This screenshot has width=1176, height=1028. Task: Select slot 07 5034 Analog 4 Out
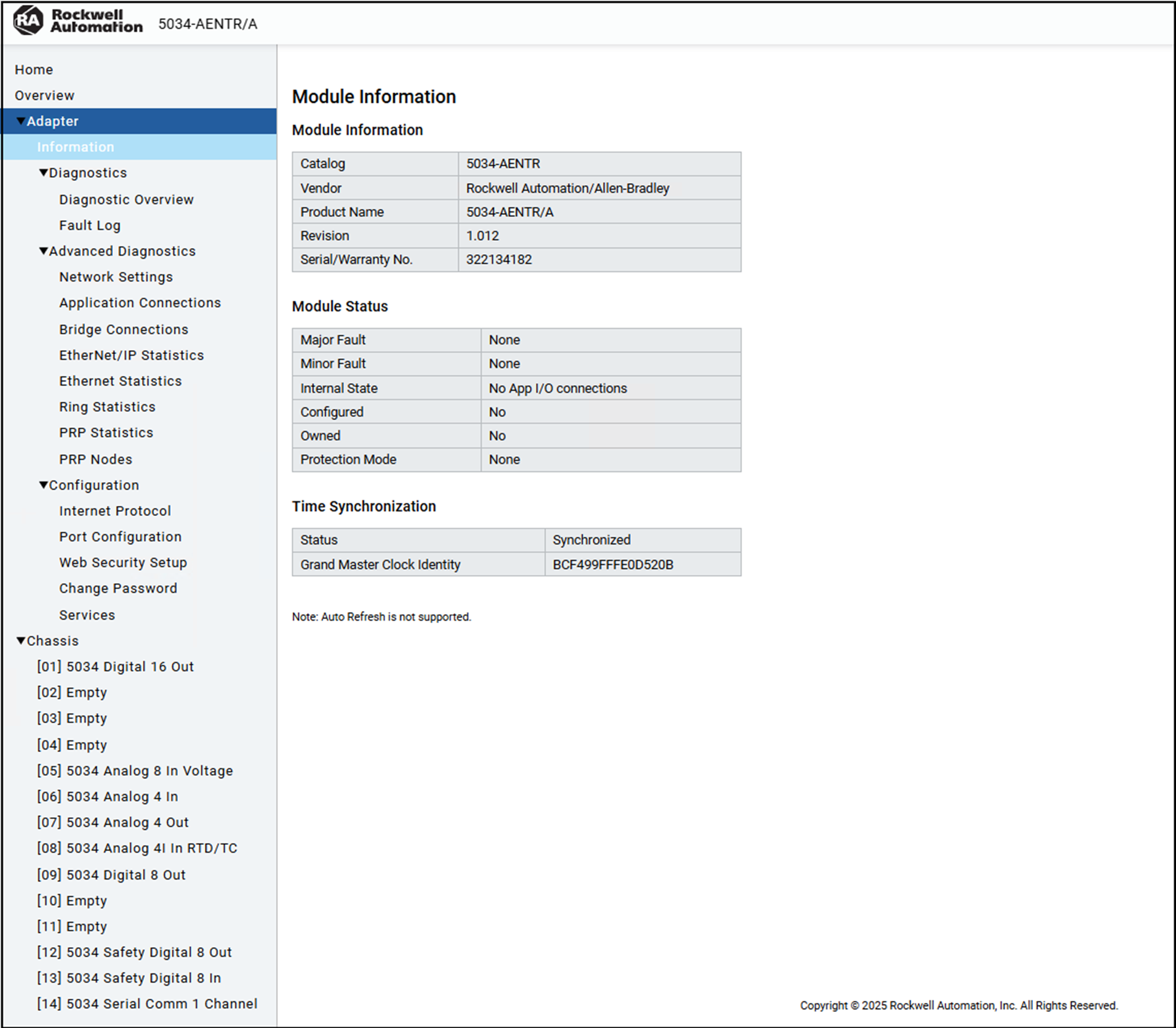113,822
